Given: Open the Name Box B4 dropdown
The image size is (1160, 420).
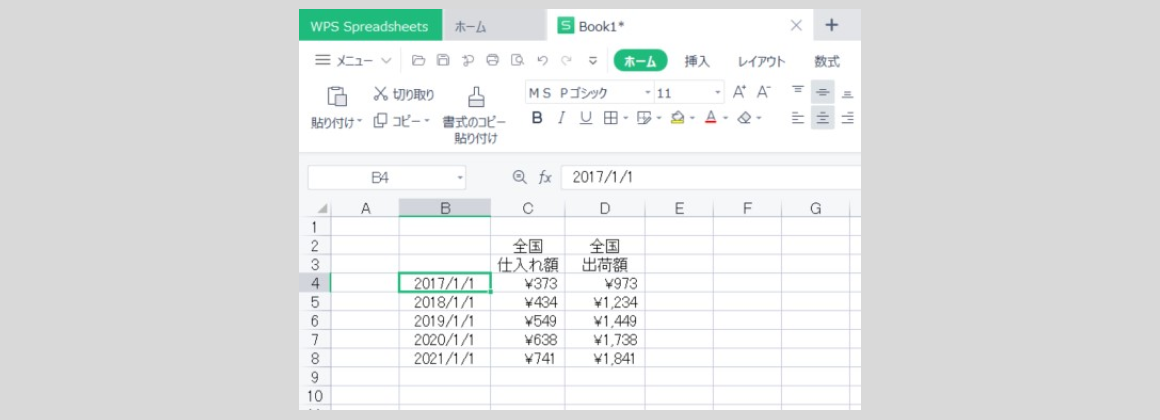Looking at the screenshot, I should tap(460, 178).
